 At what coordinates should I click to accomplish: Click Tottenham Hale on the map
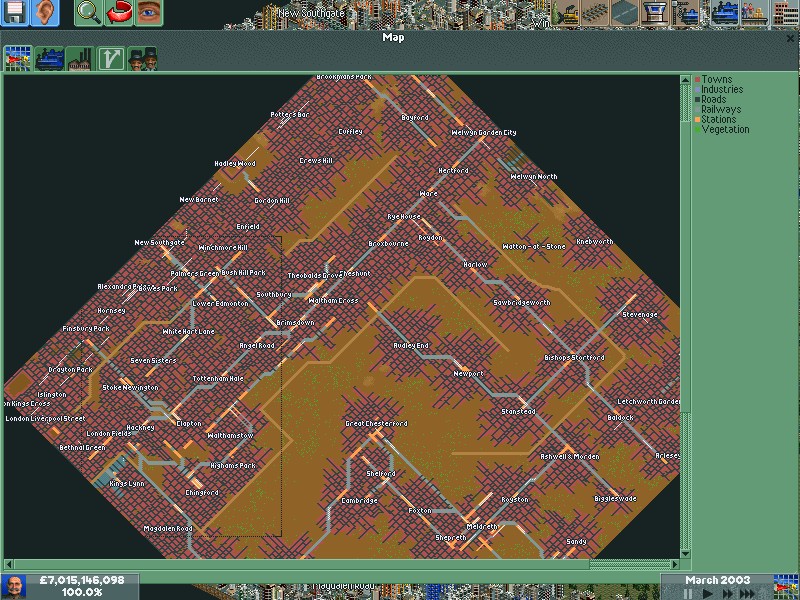[x=218, y=379]
